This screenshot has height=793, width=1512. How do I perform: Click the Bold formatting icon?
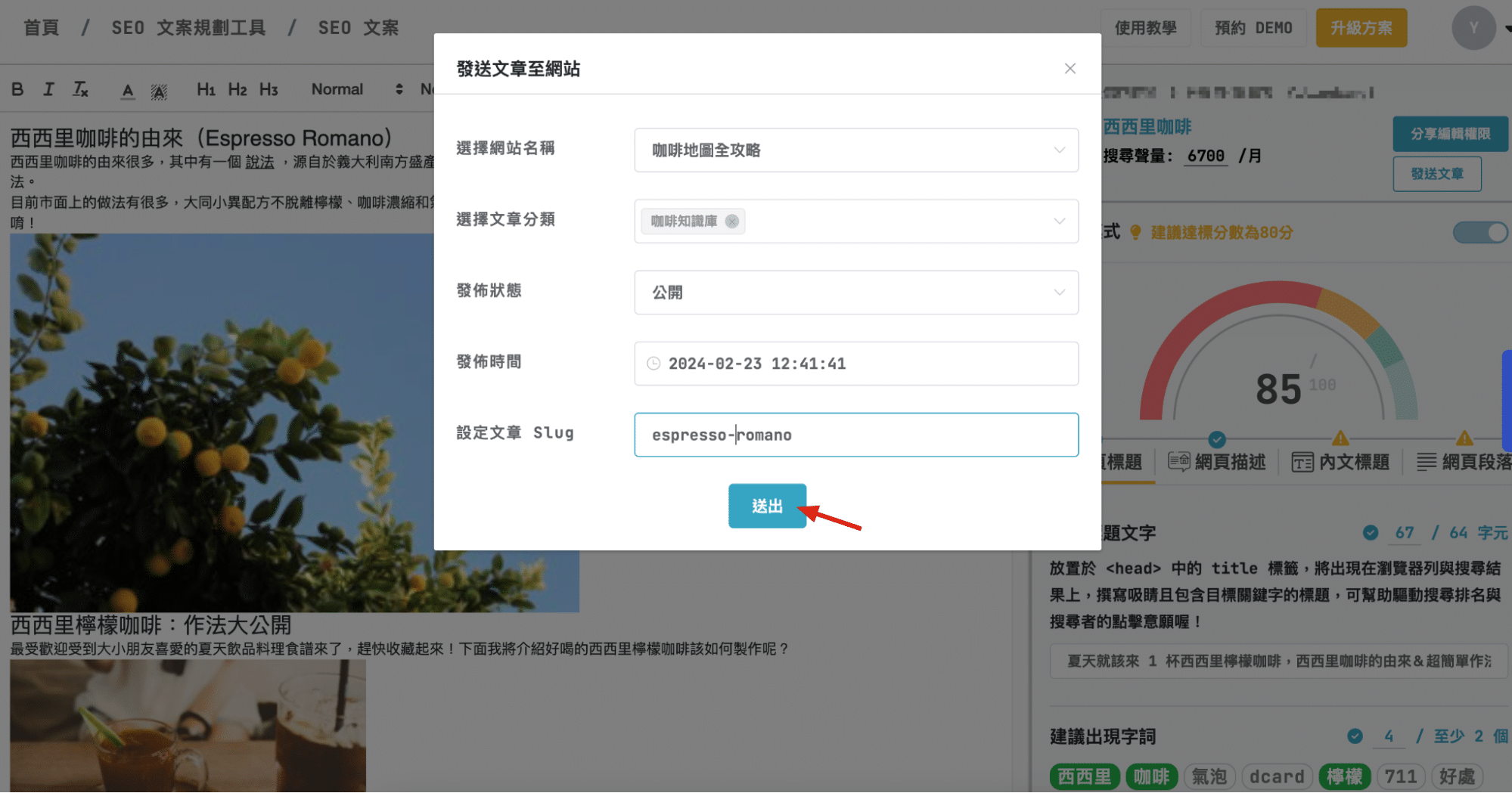17,89
